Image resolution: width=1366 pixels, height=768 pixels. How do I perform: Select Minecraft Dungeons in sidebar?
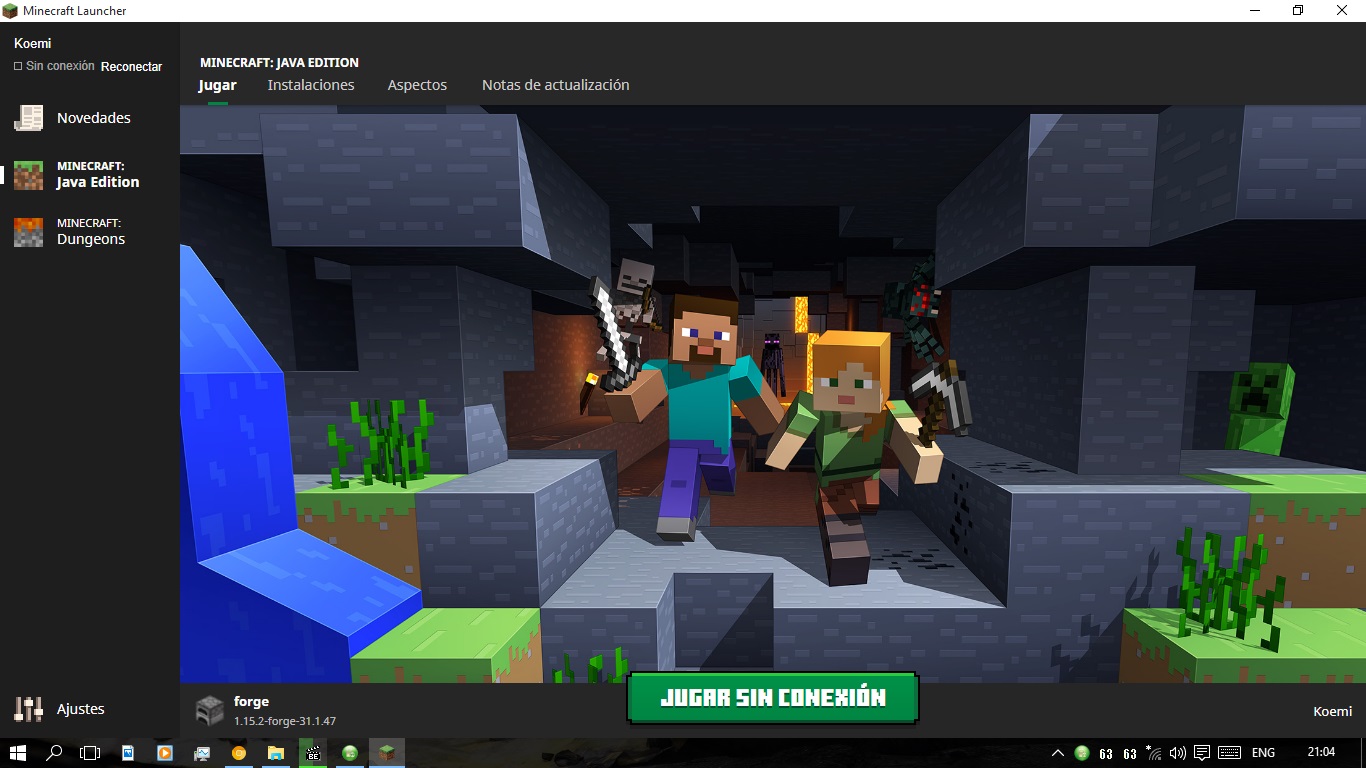pyautogui.click(x=90, y=232)
